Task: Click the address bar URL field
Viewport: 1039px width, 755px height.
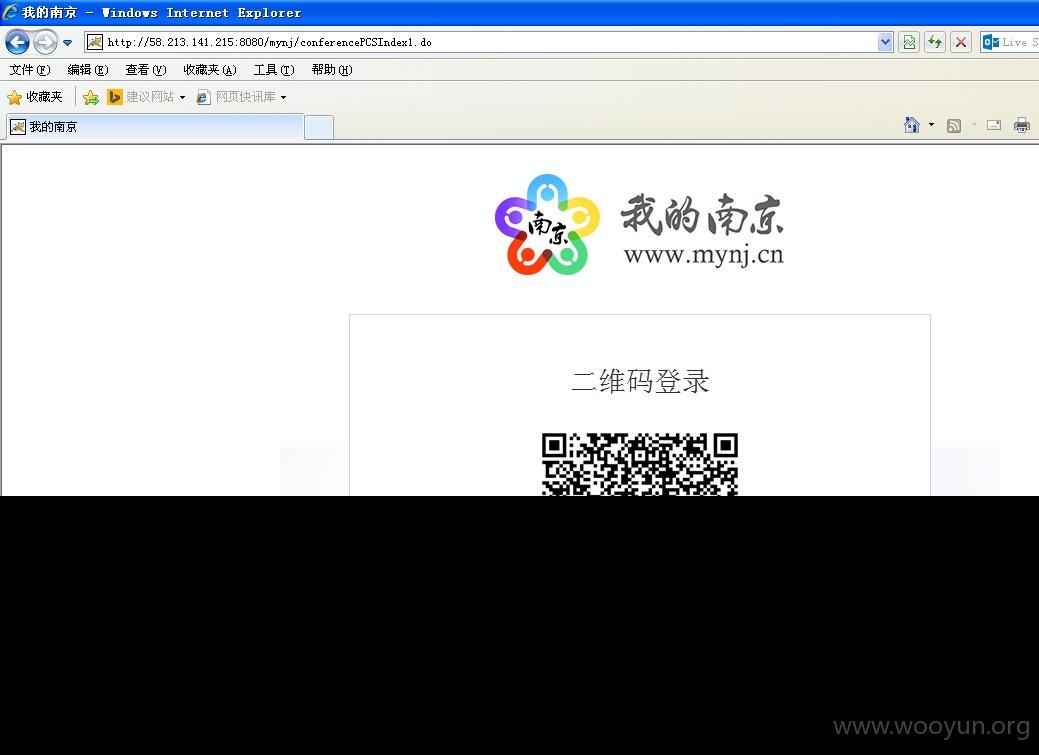Action: tap(490, 42)
